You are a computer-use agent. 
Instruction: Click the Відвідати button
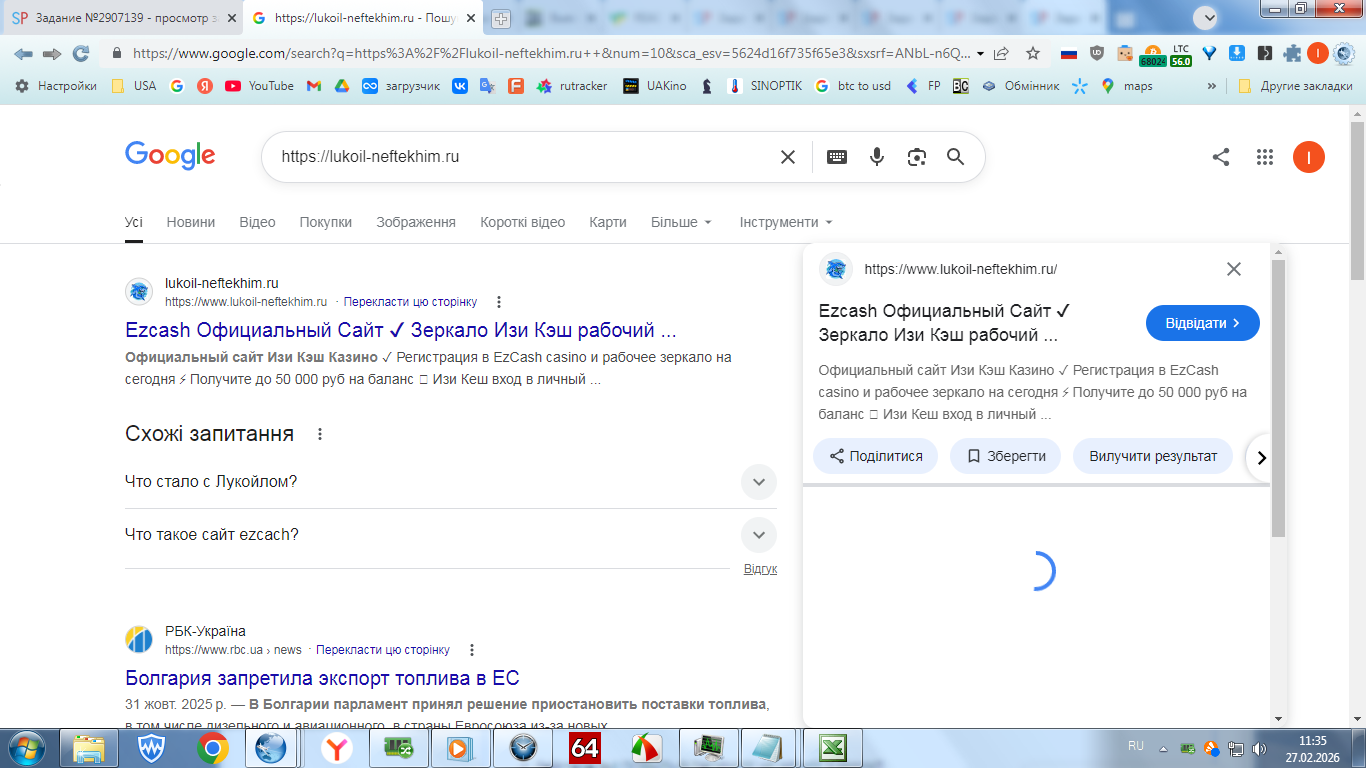coord(1203,323)
